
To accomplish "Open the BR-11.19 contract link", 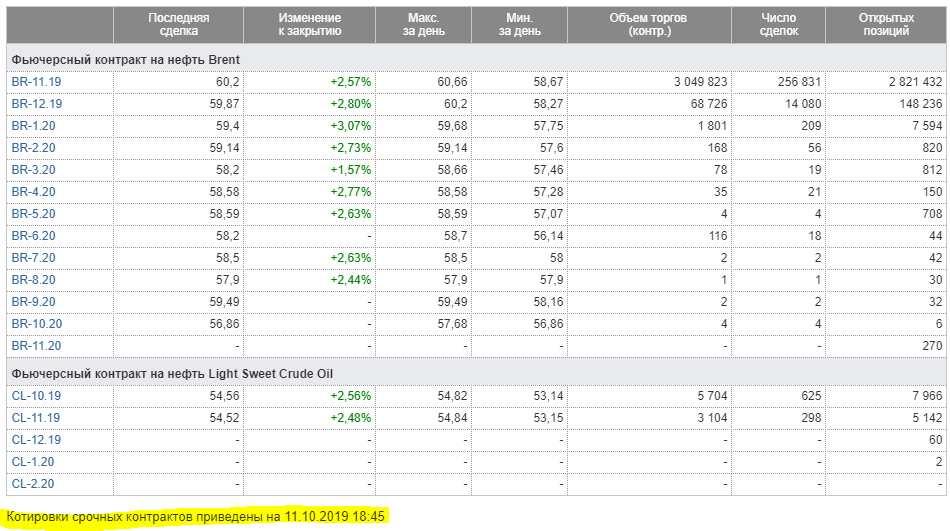I will tap(37, 82).
